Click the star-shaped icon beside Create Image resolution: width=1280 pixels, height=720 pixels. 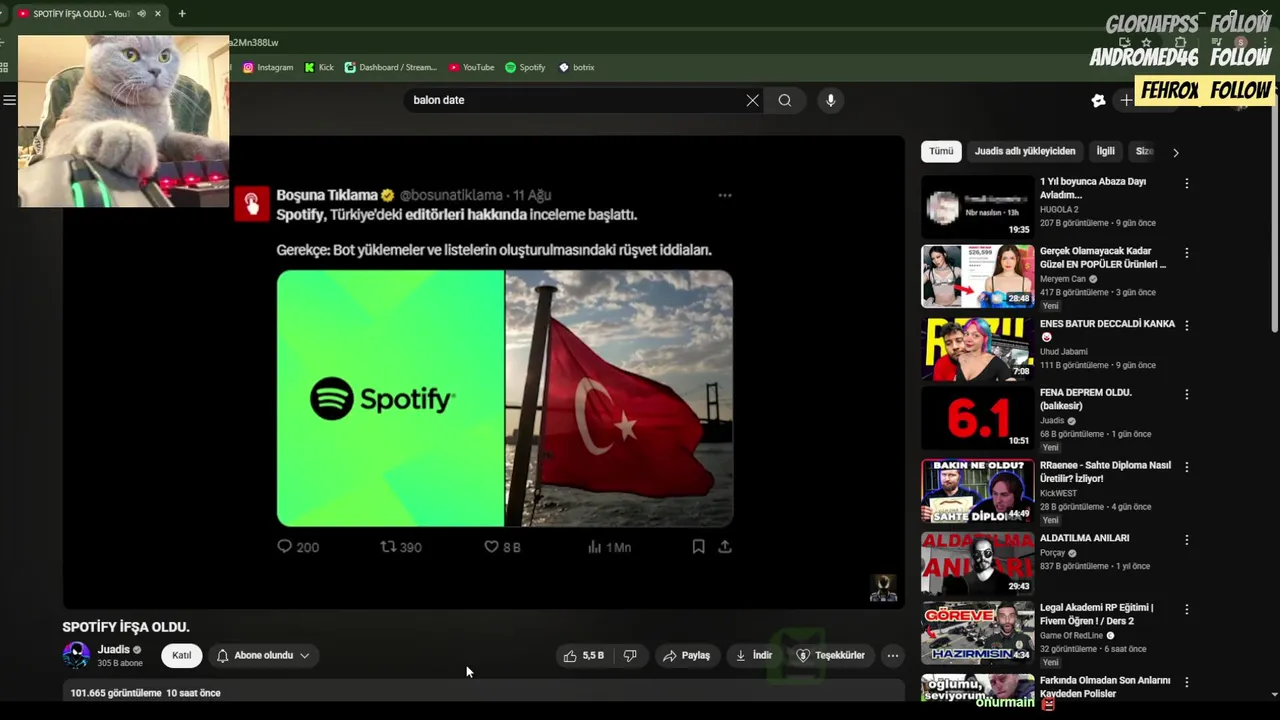[1098, 100]
